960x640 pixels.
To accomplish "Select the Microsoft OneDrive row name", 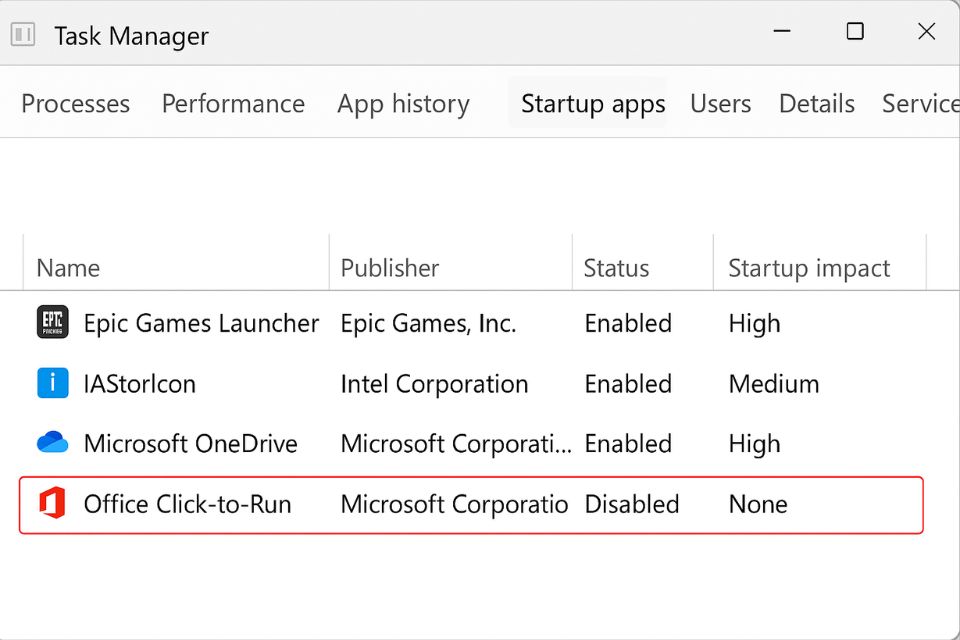I will coord(190,444).
